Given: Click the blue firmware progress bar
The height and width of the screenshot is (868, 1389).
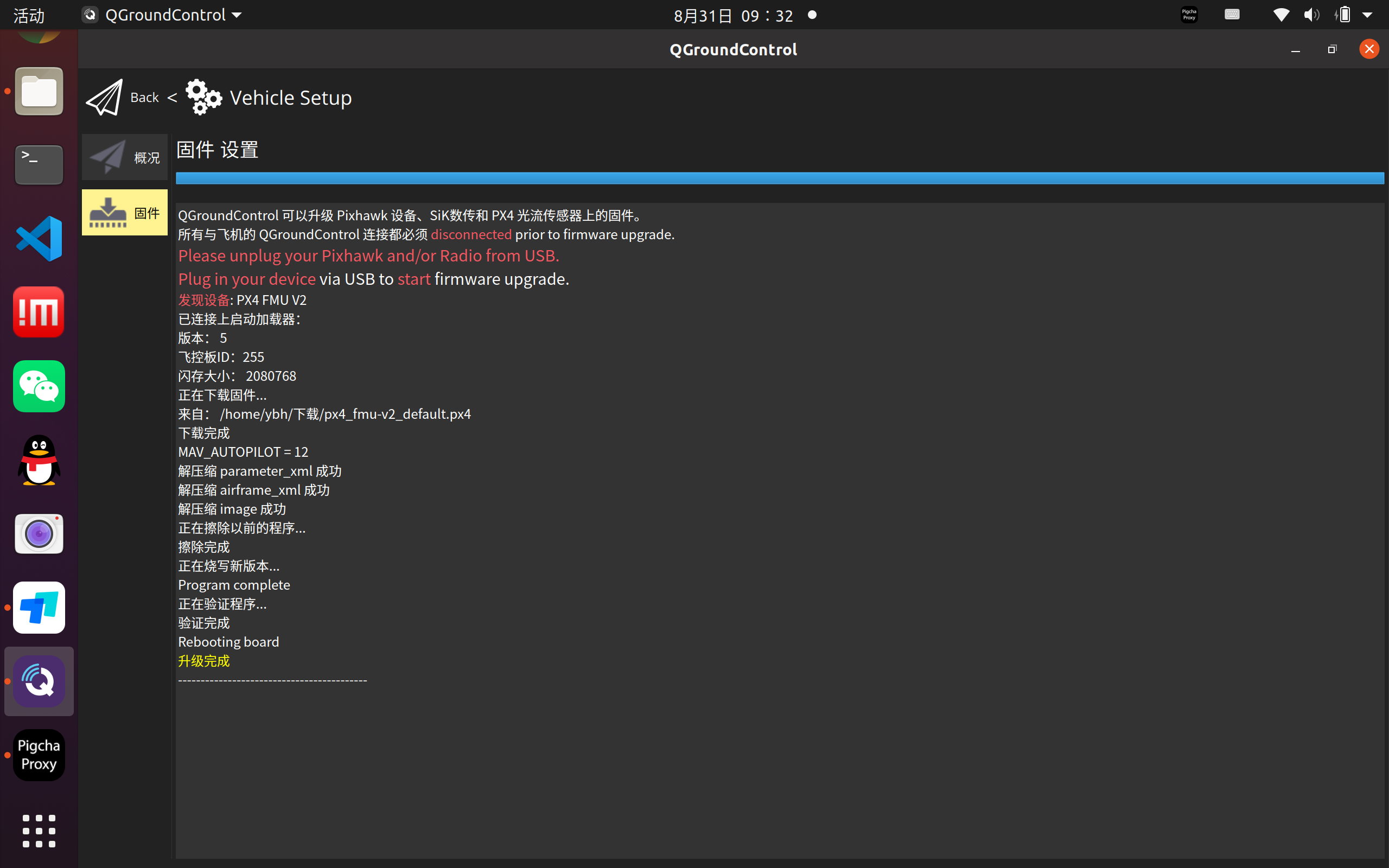Looking at the screenshot, I should pos(779,178).
